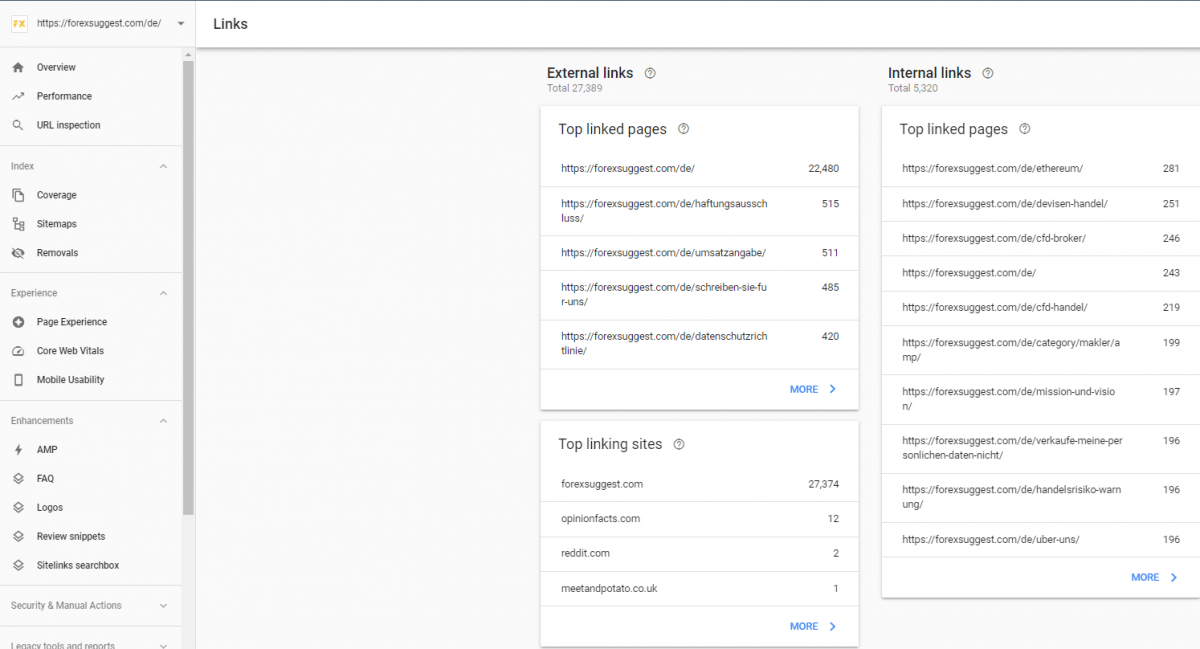Screen dimensions: 1200x649
Task: Click the Removals crossed-eye icon
Action: [18, 253]
